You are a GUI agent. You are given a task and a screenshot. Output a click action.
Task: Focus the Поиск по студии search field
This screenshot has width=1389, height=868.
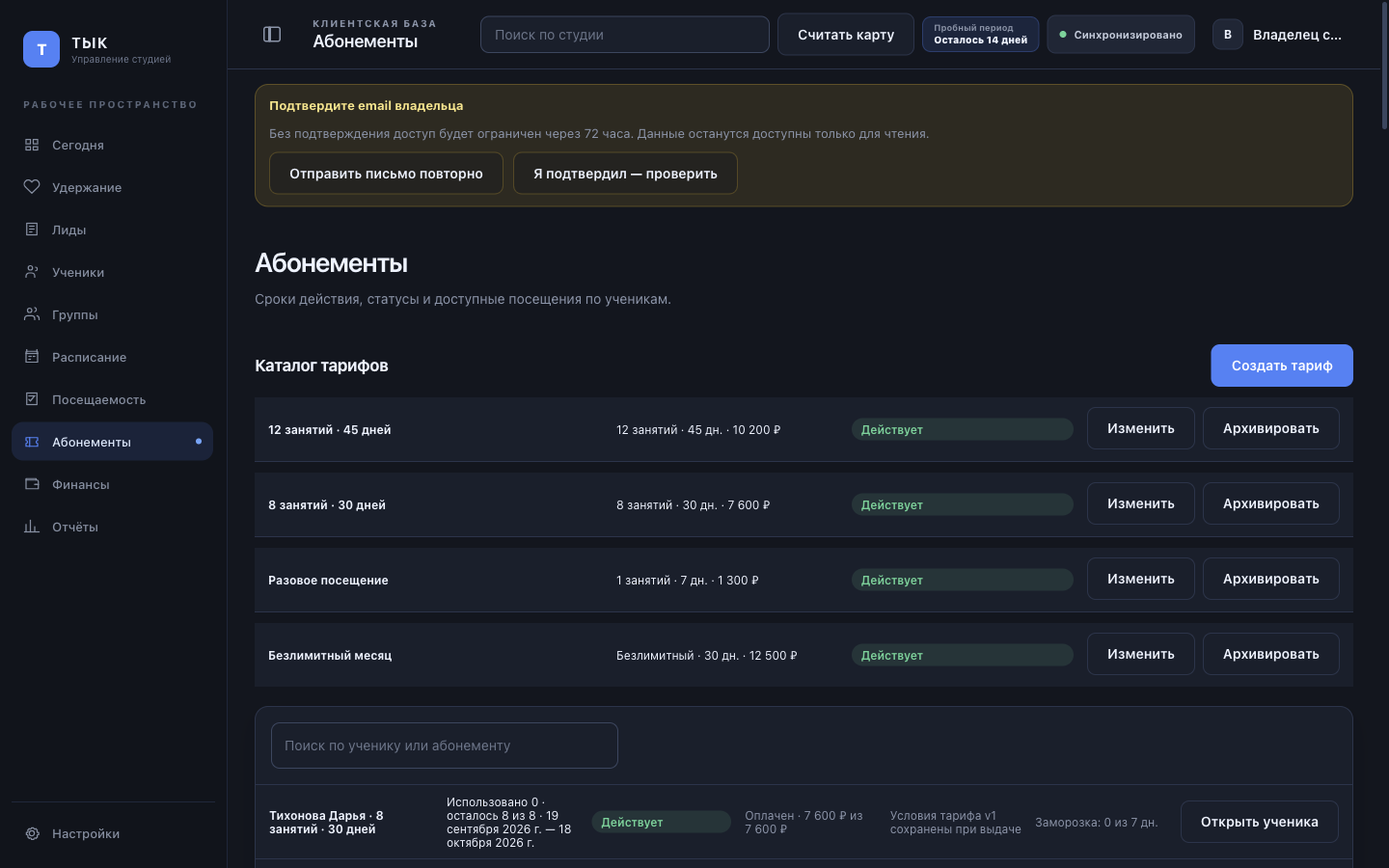625,35
